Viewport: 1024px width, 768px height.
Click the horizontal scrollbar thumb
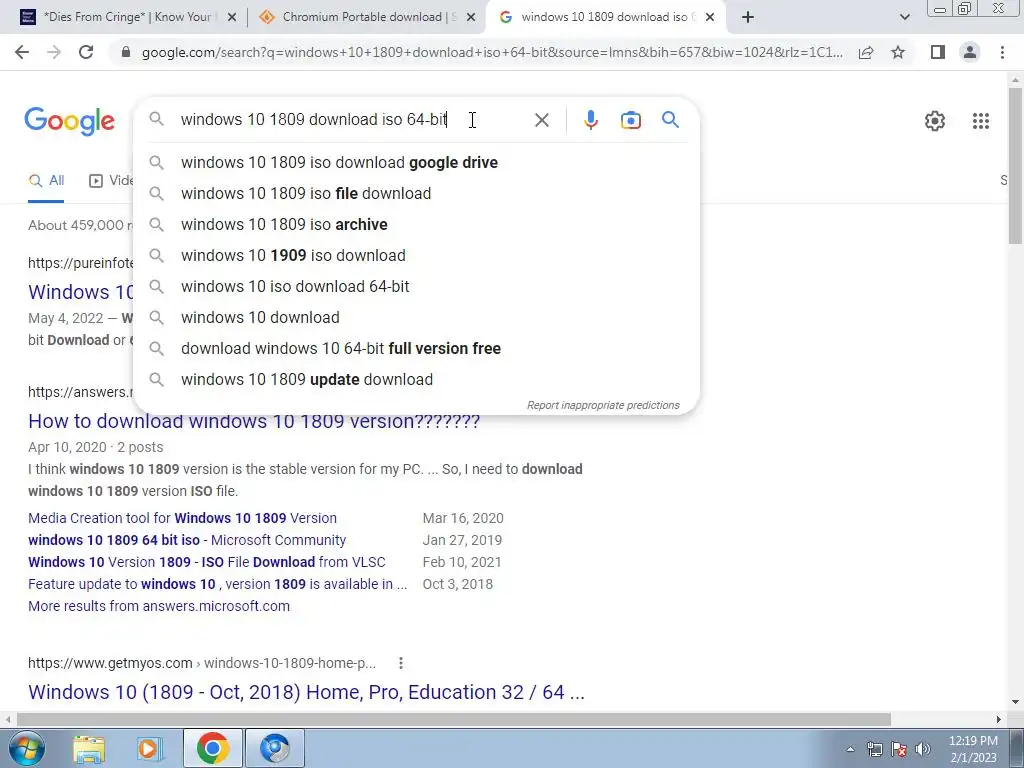pyautogui.click(x=454, y=719)
